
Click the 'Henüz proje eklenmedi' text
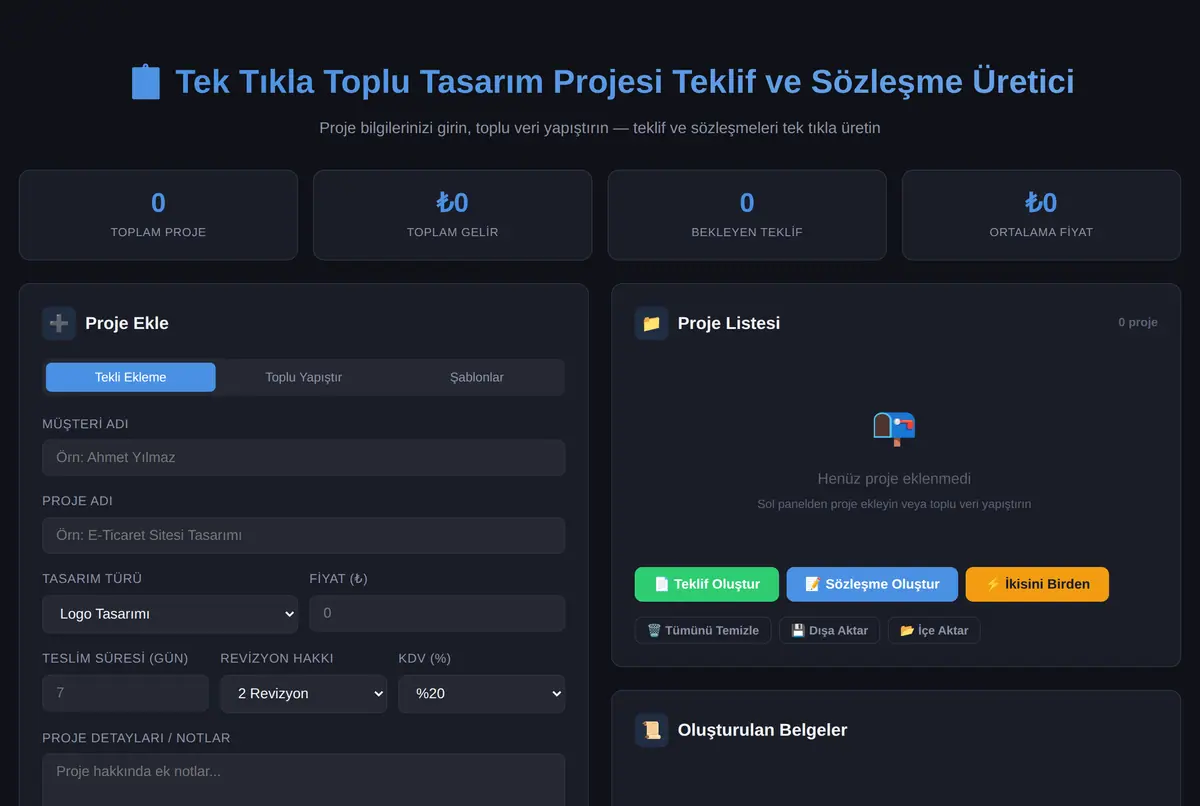pos(894,479)
